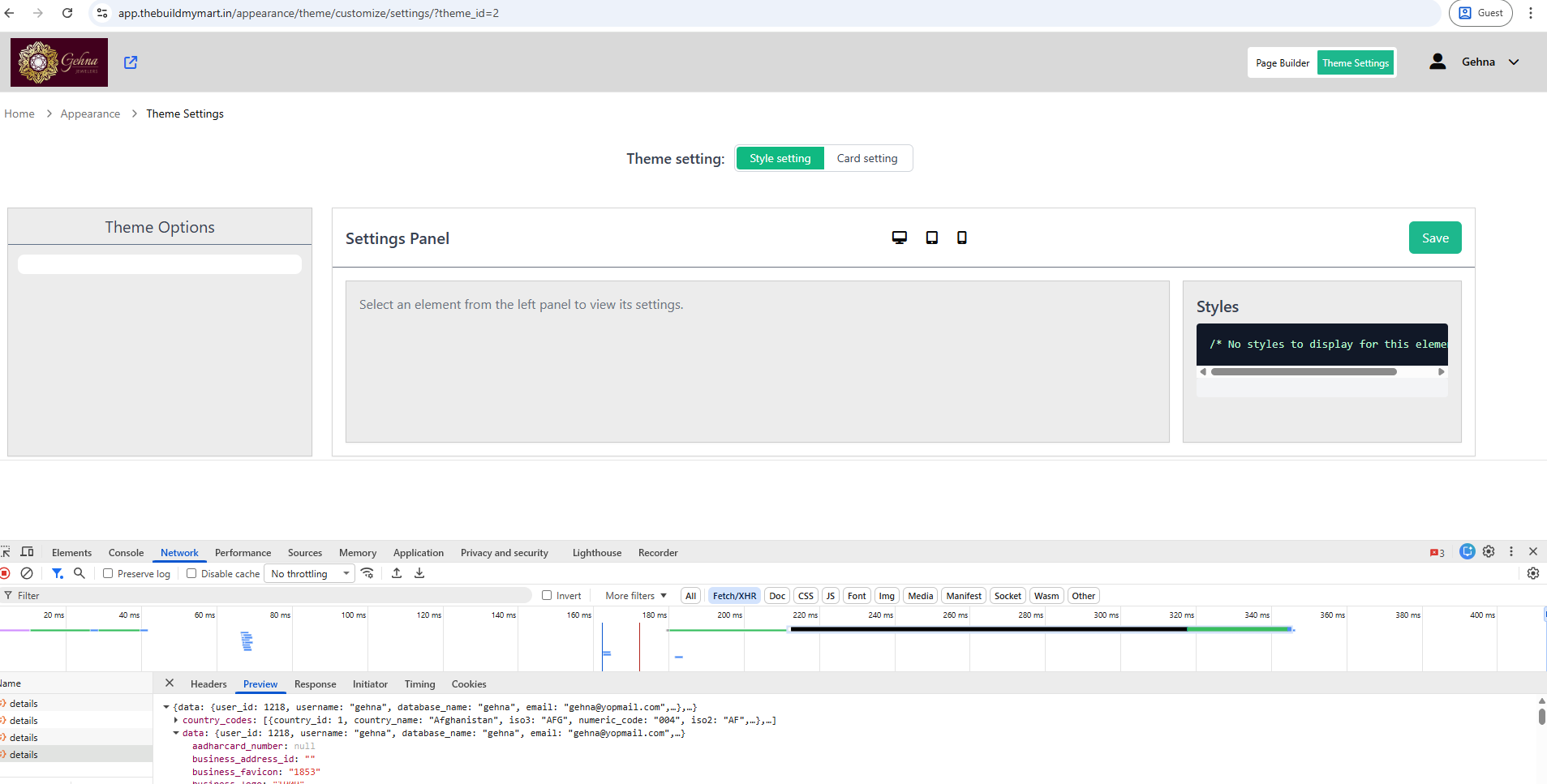
Task: Go back using the browser back arrow
Action: [10, 13]
